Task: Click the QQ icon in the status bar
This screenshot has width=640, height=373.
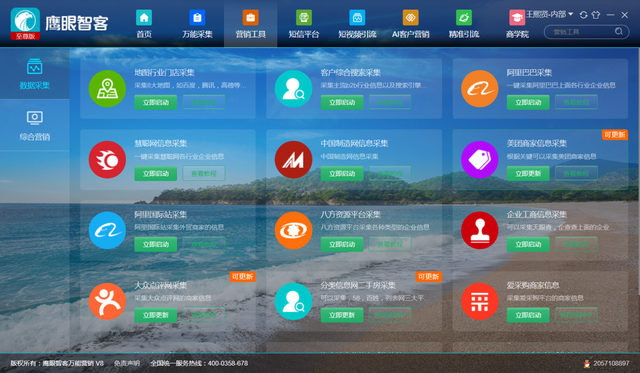Action: [x=587, y=363]
